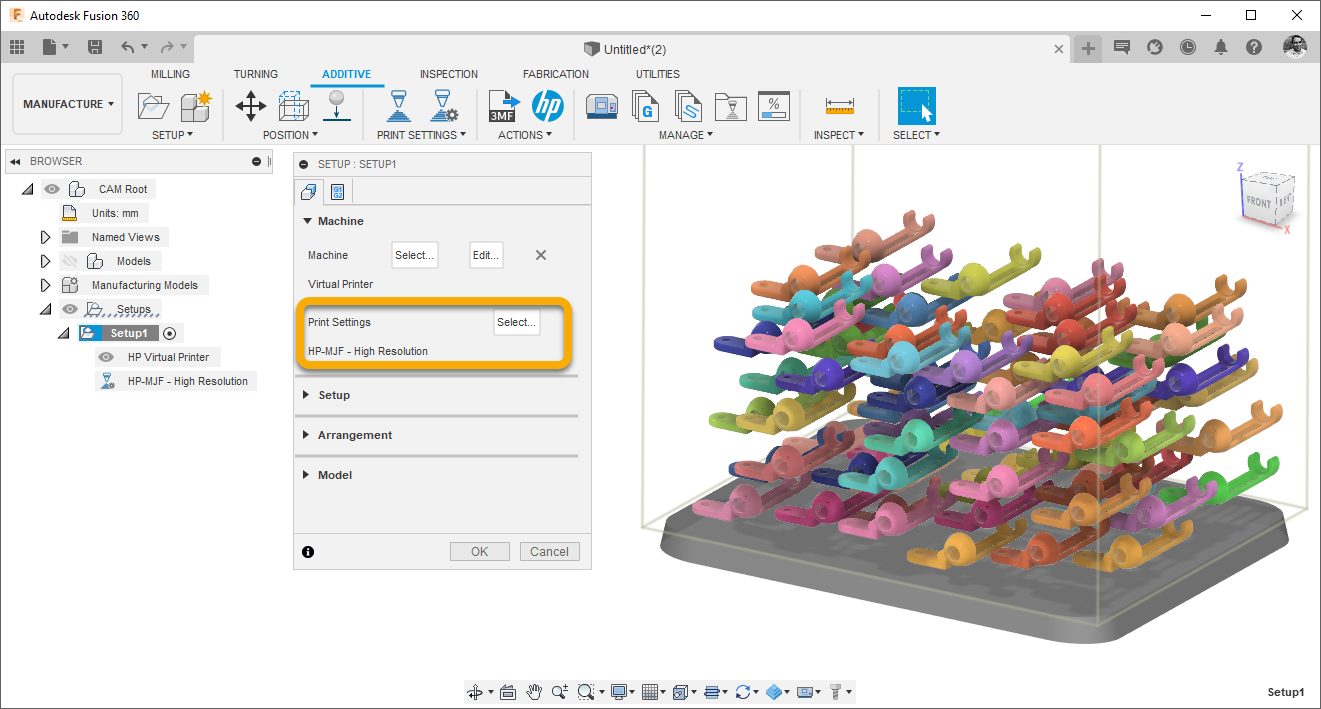1321x709 pixels.
Task: Open the Machine Library icon in Manage
Action: (600, 105)
